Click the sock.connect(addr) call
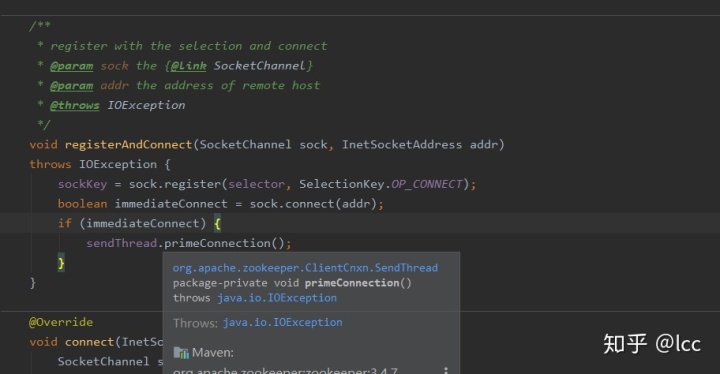 click(x=313, y=204)
